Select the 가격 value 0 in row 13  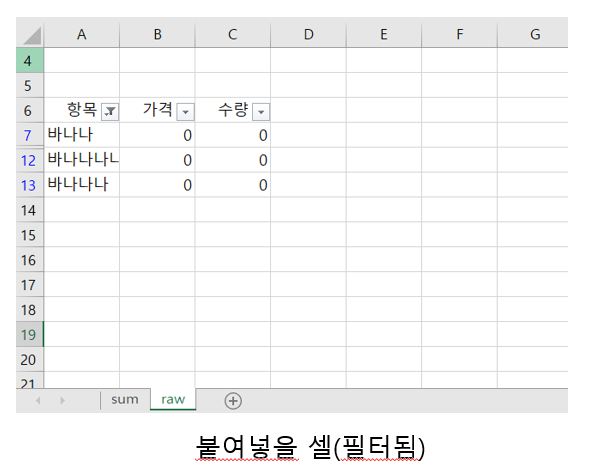coord(157,185)
